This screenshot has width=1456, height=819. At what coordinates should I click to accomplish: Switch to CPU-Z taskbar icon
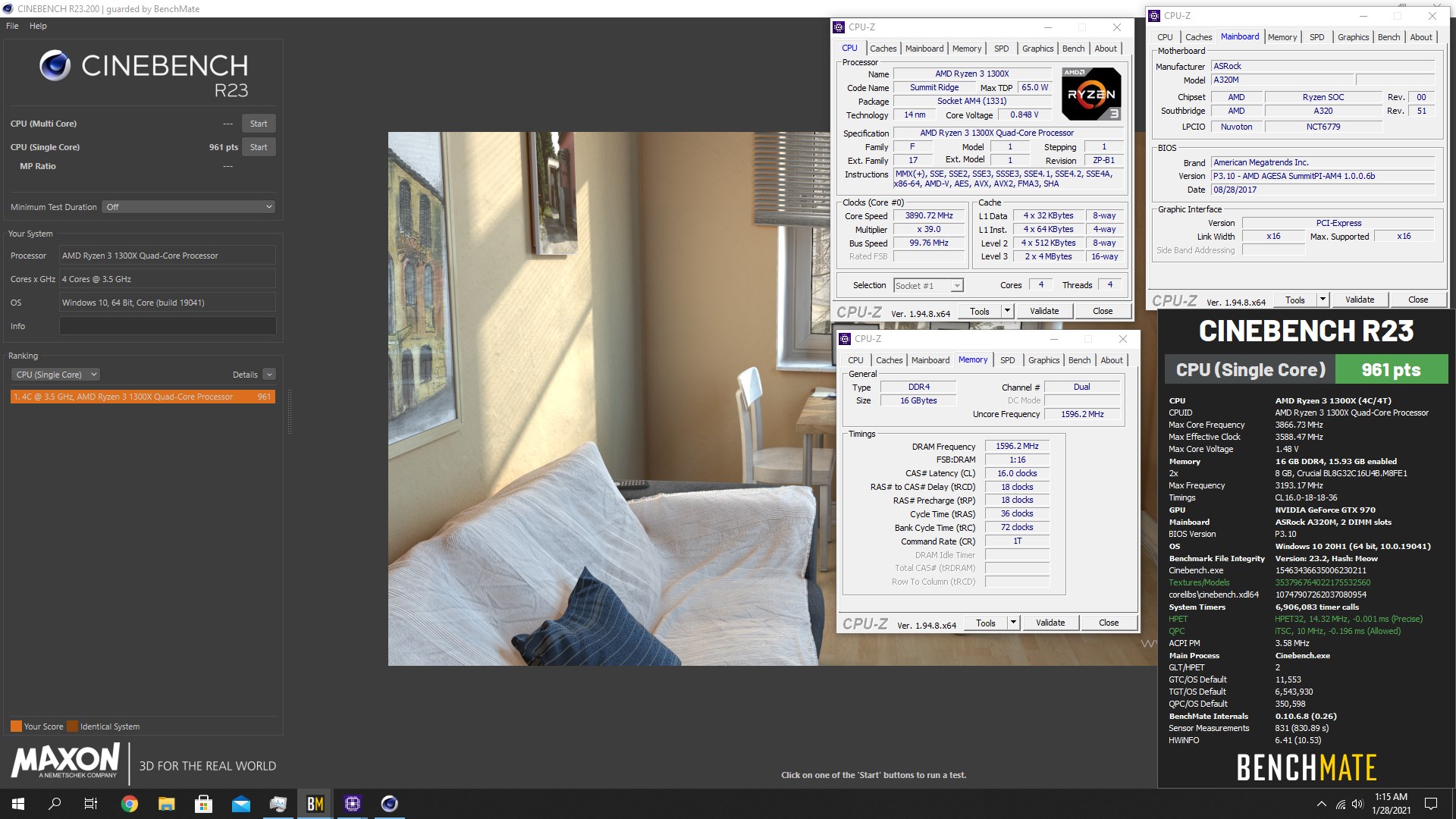tap(352, 804)
